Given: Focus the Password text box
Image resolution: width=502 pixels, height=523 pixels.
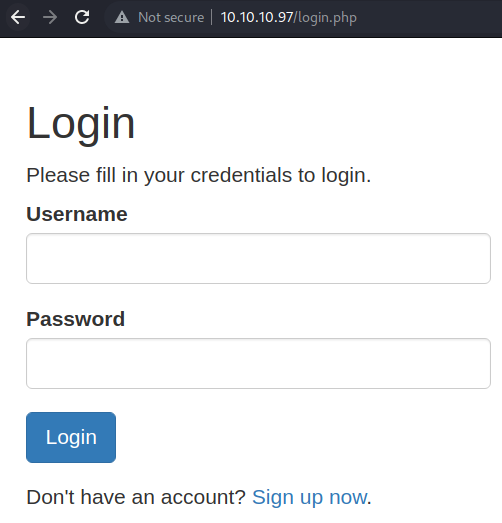Looking at the screenshot, I should click(x=258, y=363).
